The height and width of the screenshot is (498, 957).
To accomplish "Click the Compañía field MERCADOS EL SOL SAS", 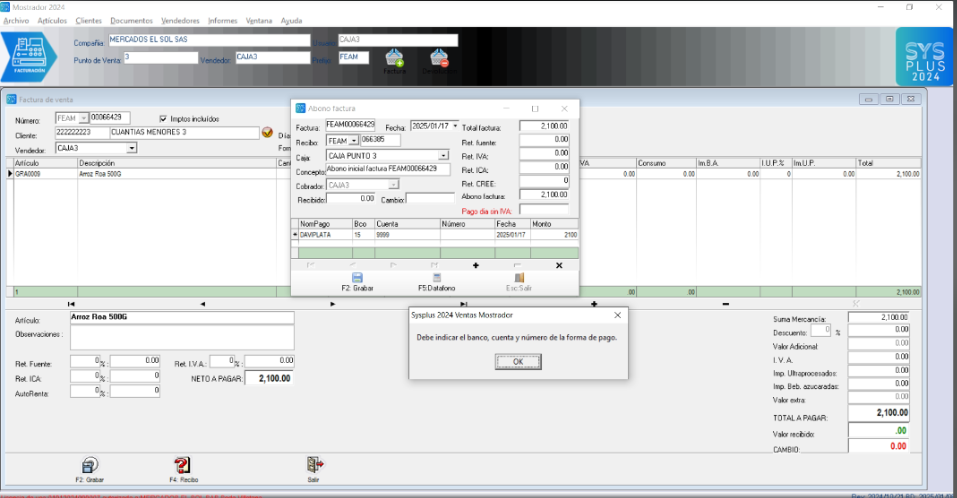I will (x=209, y=40).
